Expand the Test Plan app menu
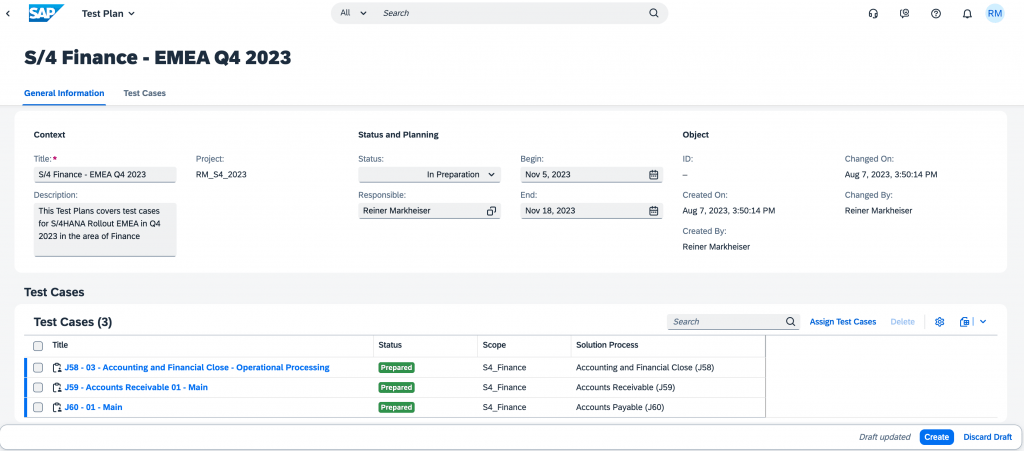This screenshot has height=451, width=1024. (108, 13)
